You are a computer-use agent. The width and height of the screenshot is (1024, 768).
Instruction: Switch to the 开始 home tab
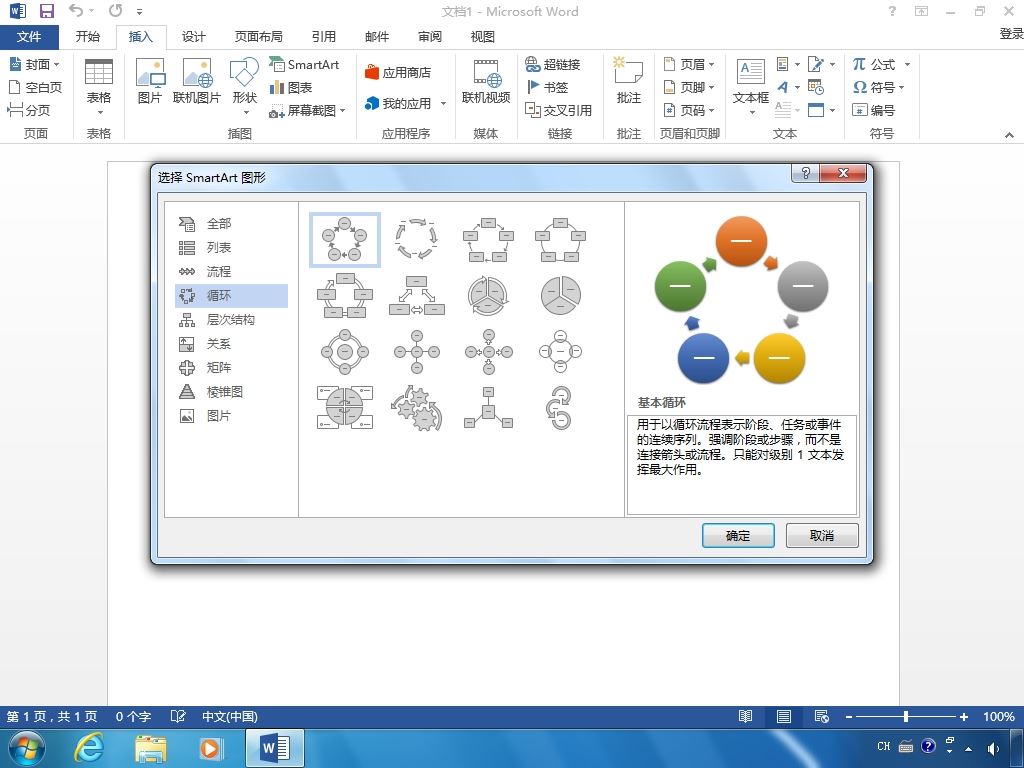(x=88, y=37)
